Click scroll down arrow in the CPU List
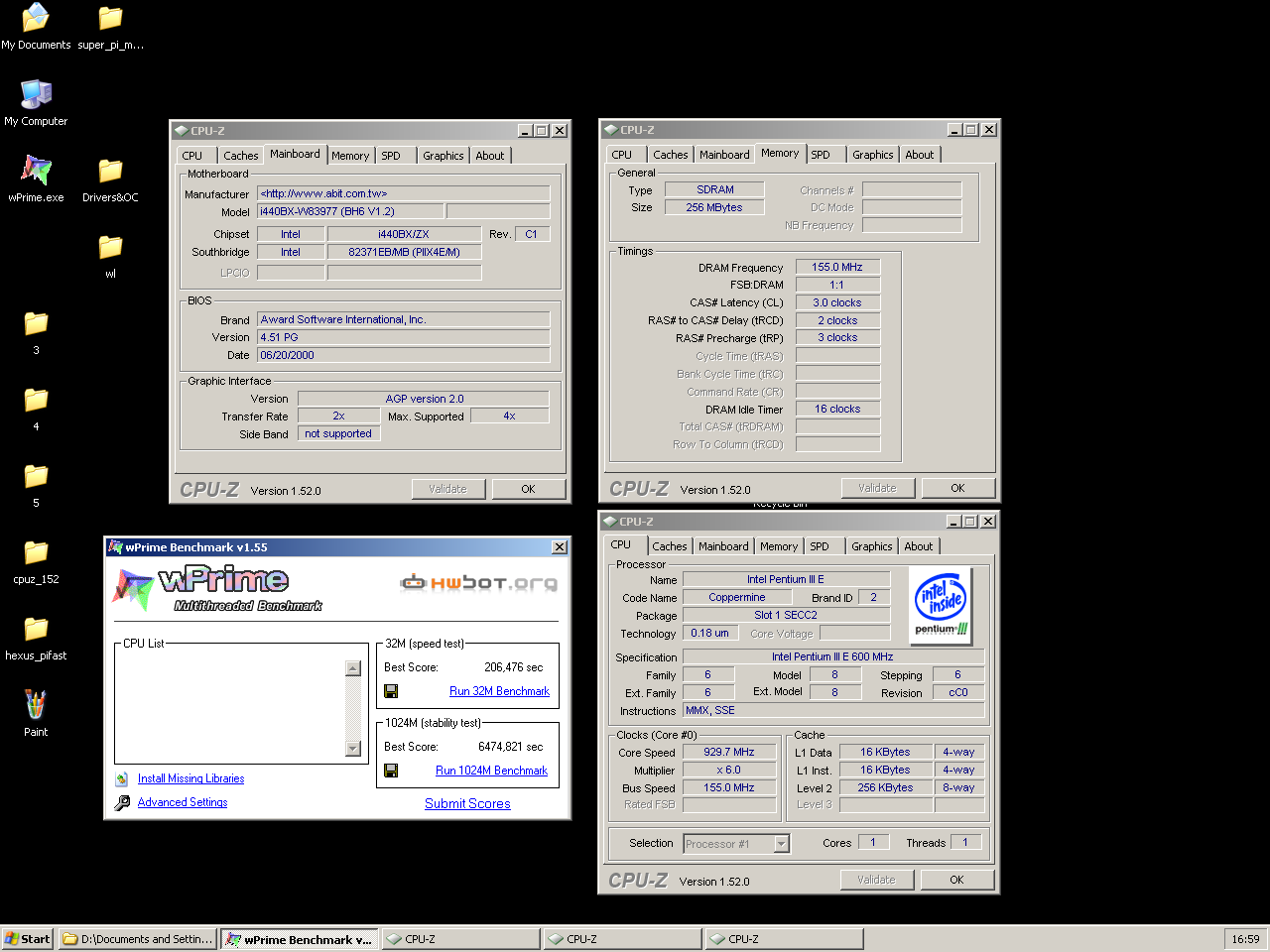 point(352,749)
